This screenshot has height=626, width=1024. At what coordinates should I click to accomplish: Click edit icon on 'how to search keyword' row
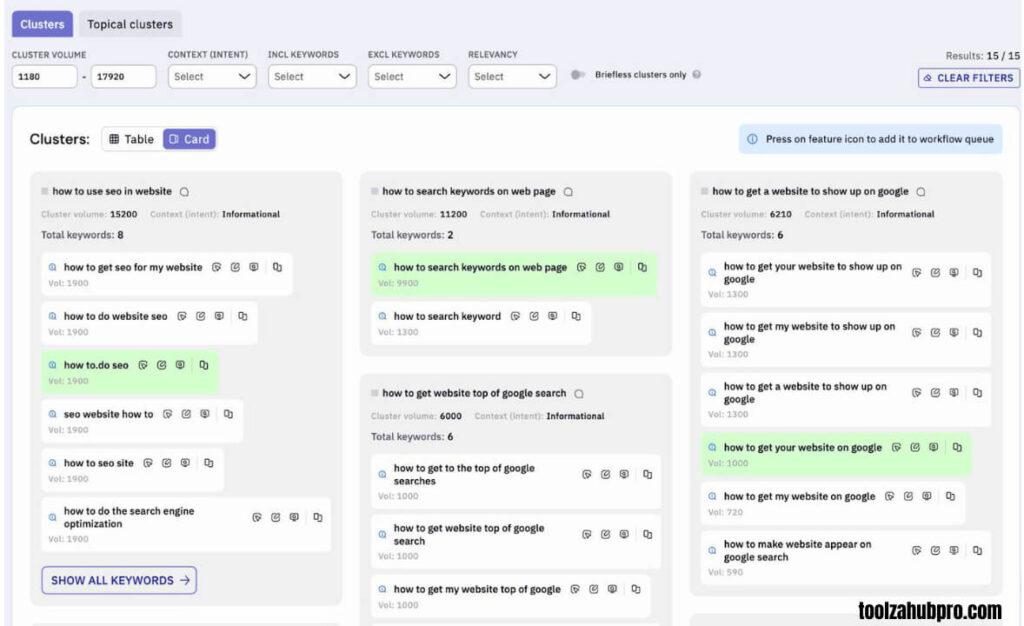click(x=534, y=316)
